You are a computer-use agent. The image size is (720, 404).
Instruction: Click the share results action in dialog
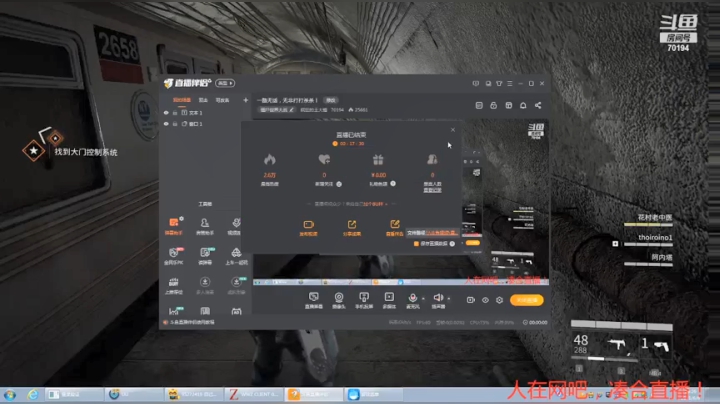coord(352,228)
